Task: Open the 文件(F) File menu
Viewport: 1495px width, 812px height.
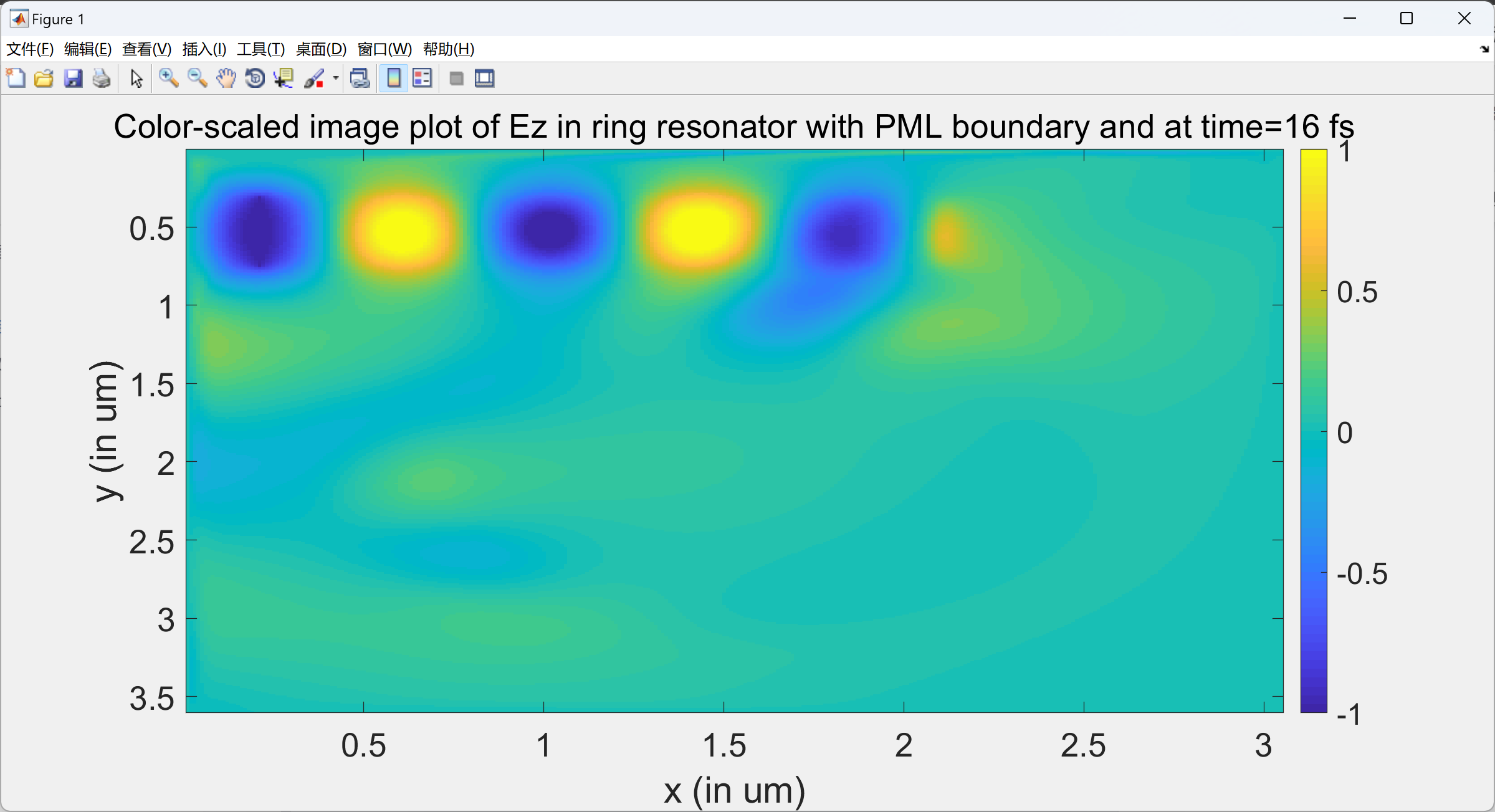Action: coord(30,49)
